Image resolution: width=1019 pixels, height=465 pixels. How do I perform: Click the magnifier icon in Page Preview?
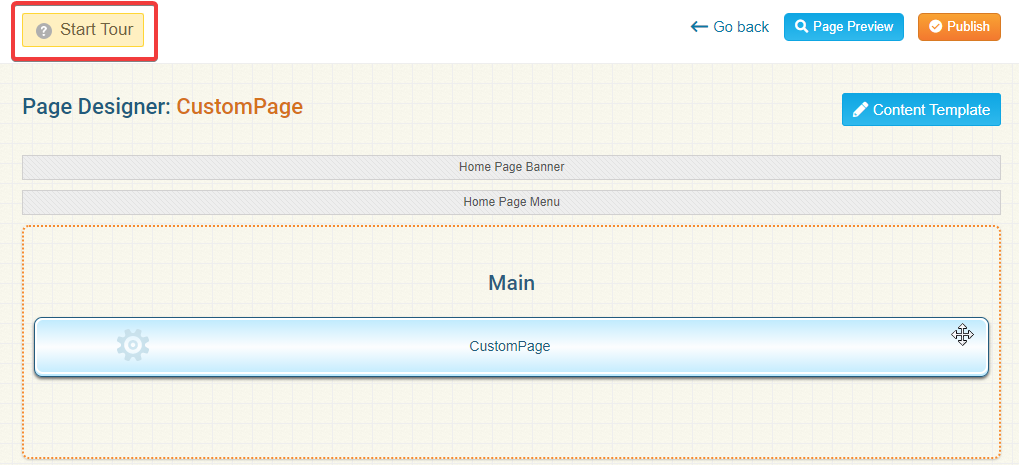pyautogui.click(x=801, y=27)
